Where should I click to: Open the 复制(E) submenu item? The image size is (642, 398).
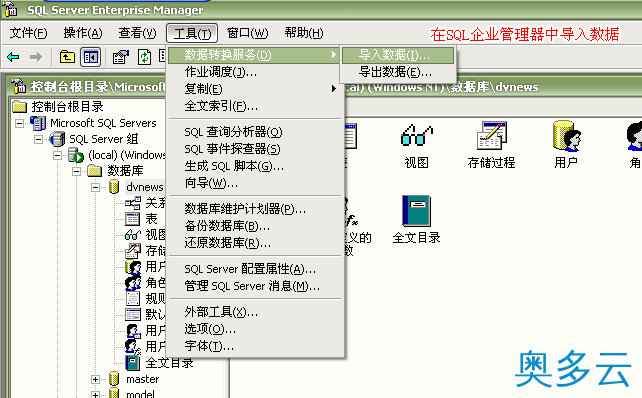coord(255,89)
